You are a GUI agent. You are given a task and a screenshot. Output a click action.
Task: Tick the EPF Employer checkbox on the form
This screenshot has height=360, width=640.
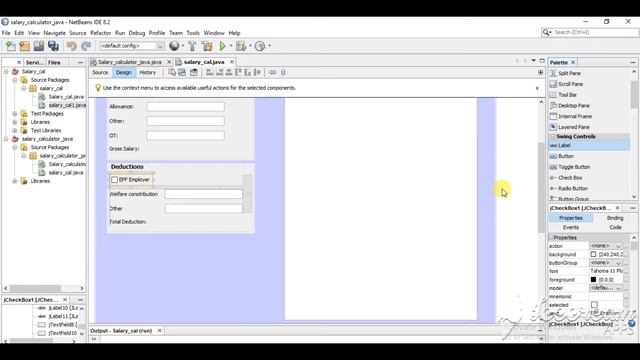pyautogui.click(x=115, y=180)
